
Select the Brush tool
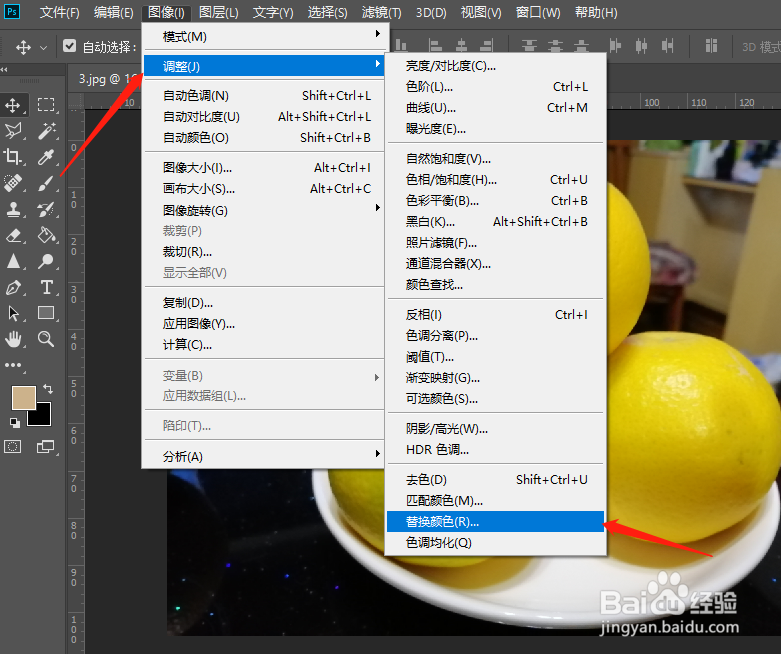click(x=46, y=183)
